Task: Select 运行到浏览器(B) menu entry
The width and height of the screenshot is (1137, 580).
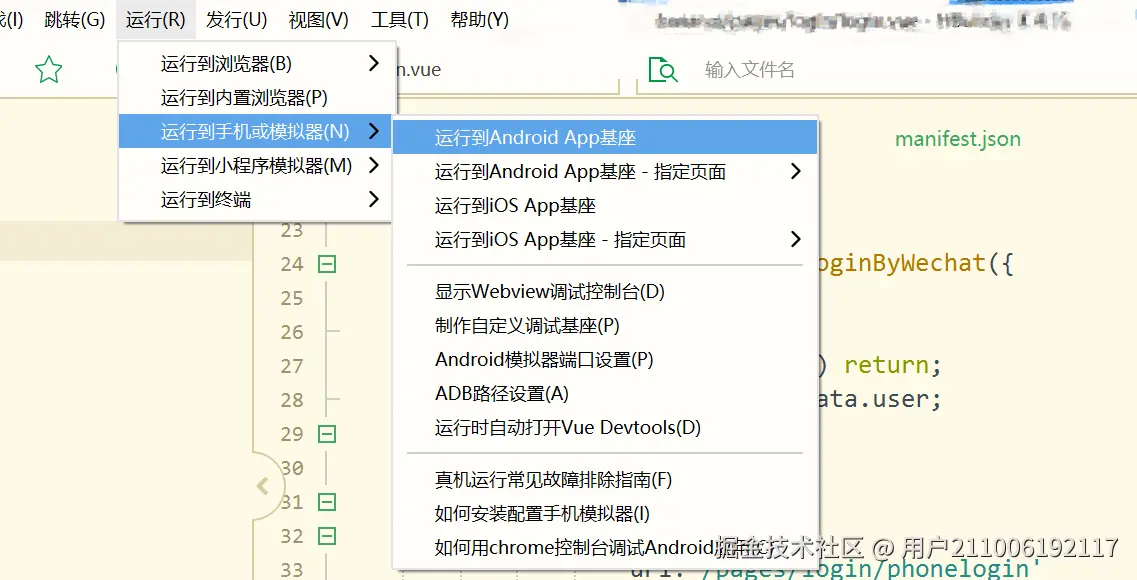Action: point(255,64)
